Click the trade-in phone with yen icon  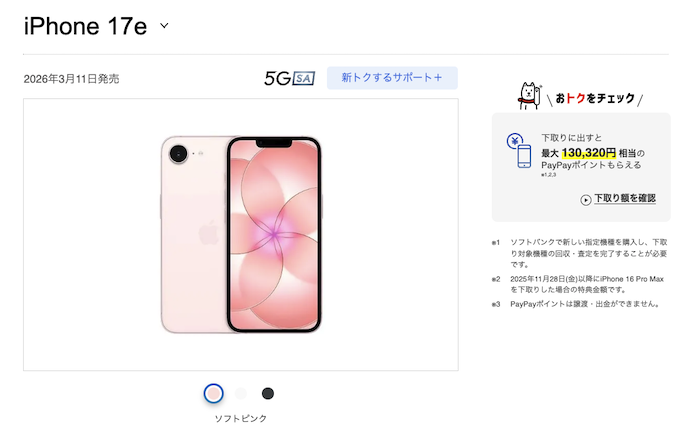(x=519, y=150)
